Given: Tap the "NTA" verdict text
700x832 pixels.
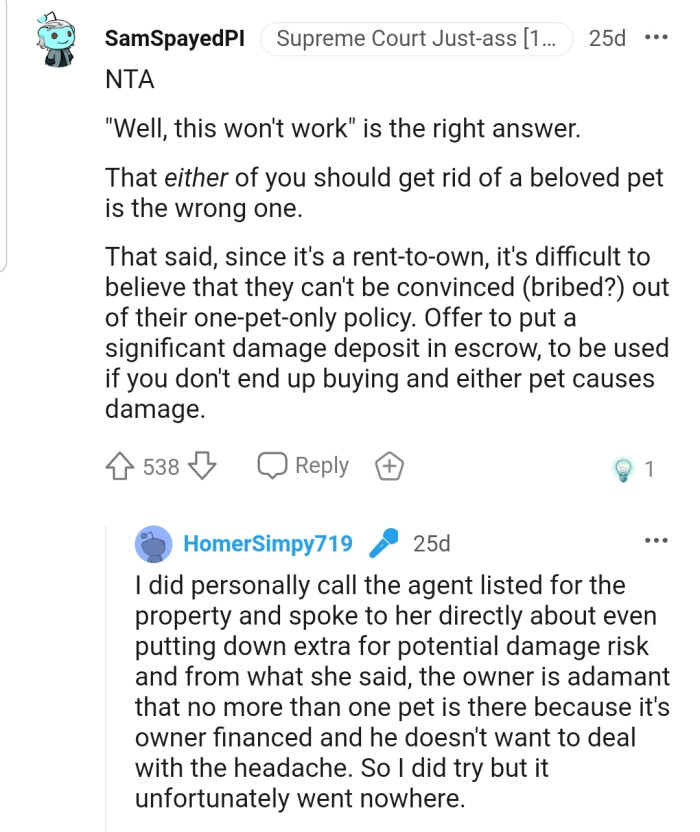Looking at the screenshot, I should coord(130,81).
